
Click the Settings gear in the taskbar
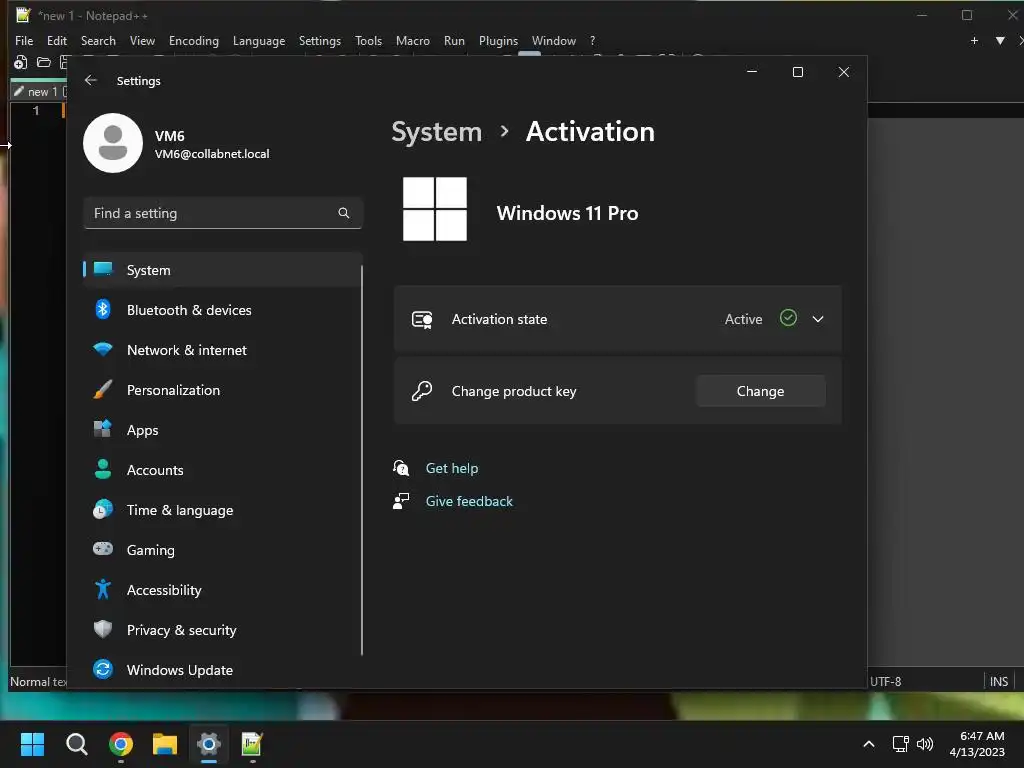coord(208,744)
